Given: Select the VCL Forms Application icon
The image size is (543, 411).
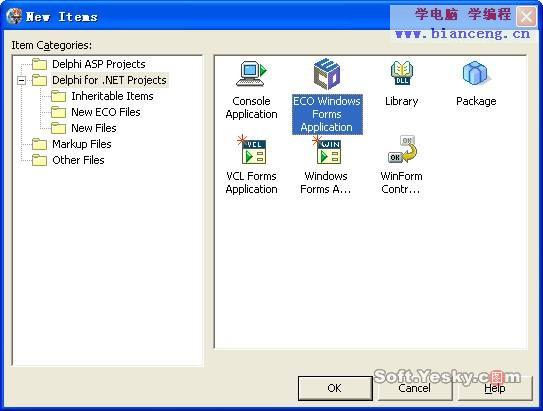Looking at the screenshot, I should tap(252, 150).
